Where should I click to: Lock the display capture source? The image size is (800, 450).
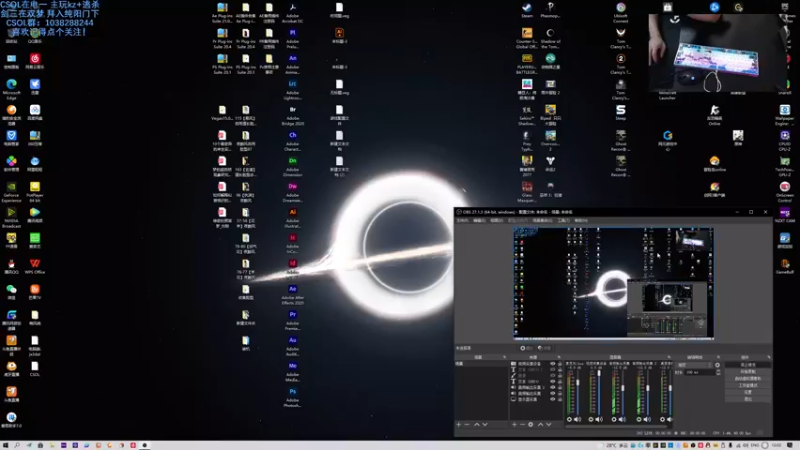coord(560,399)
